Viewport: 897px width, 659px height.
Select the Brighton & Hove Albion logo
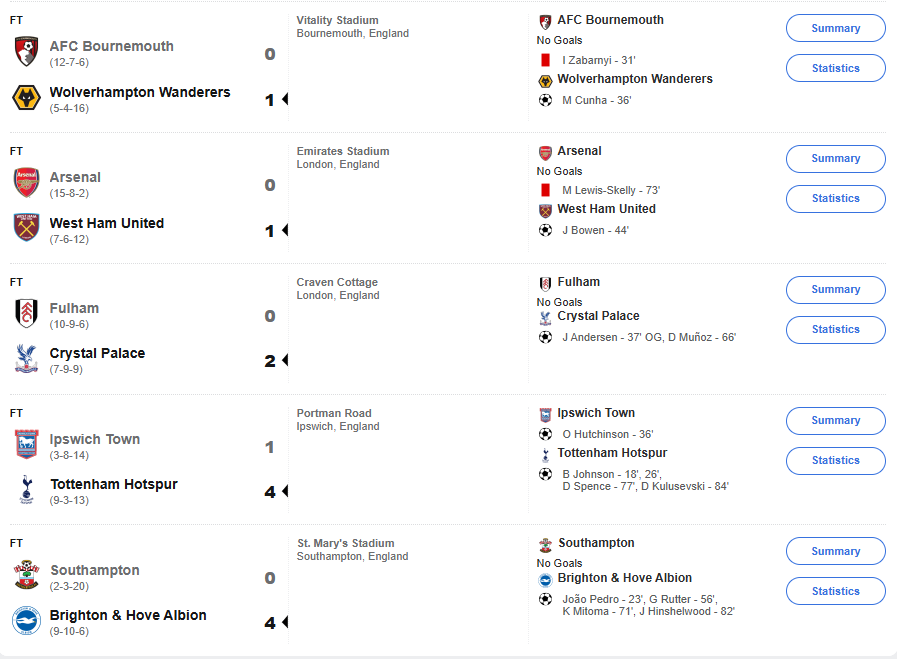point(26,621)
